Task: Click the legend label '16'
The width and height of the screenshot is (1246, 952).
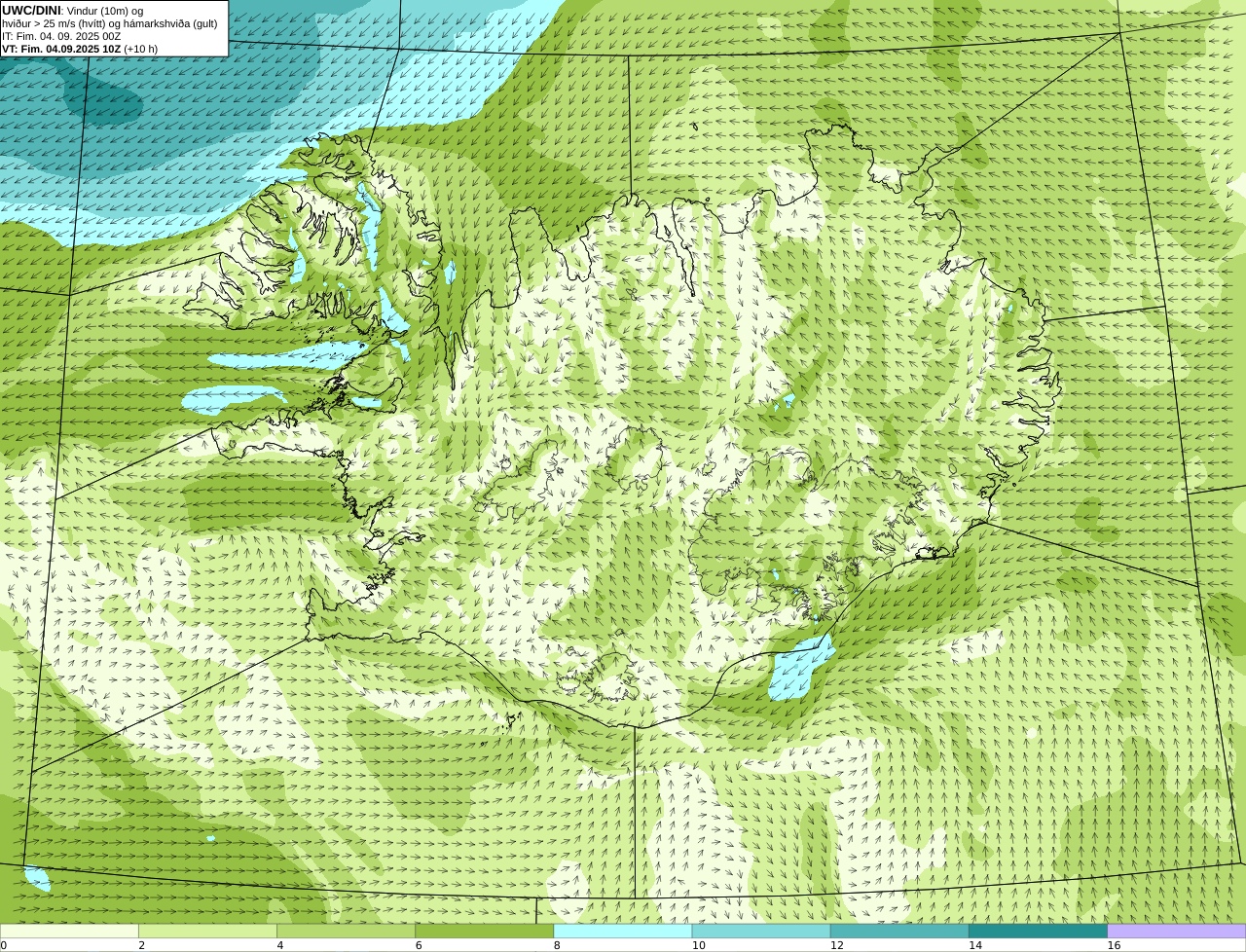Action: click(1114, 945)
